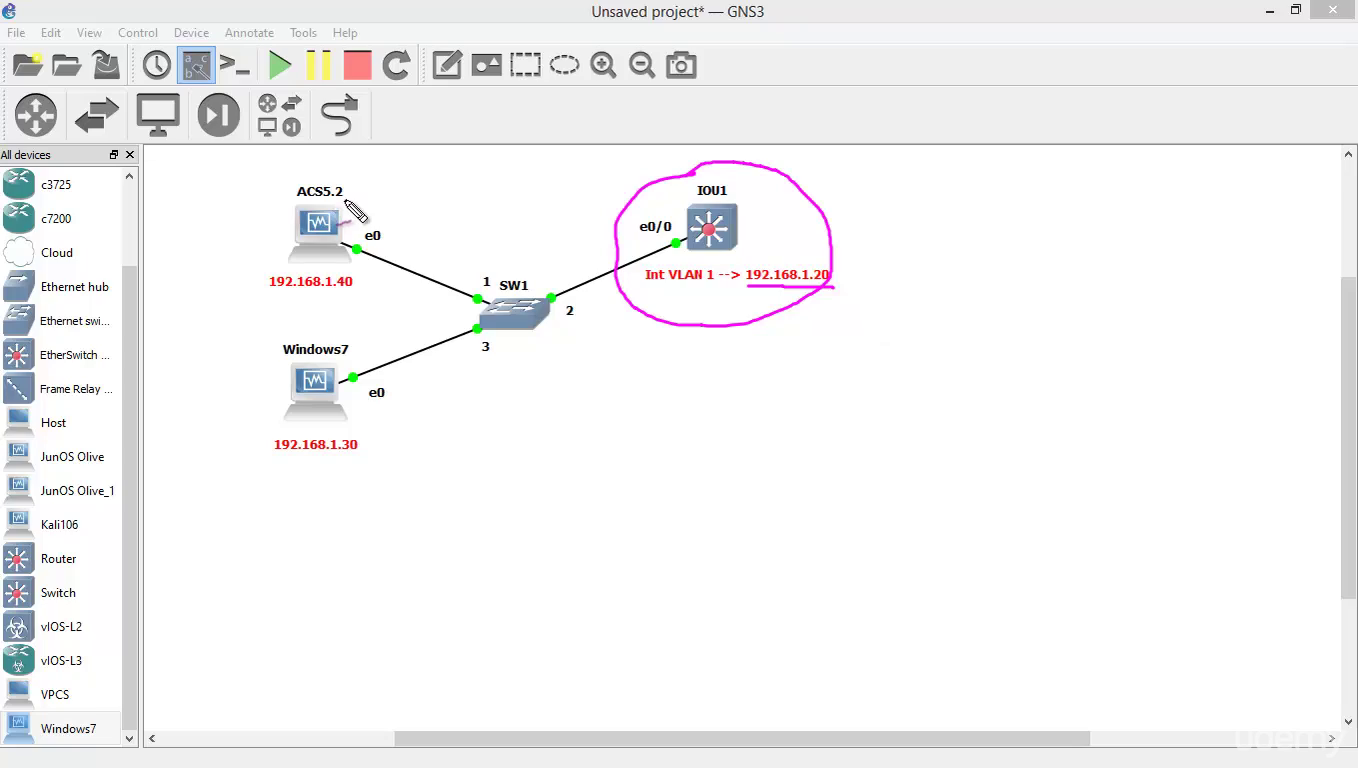
Task: Click the 192.168.1.40 text label
Action: click(311, 282)
